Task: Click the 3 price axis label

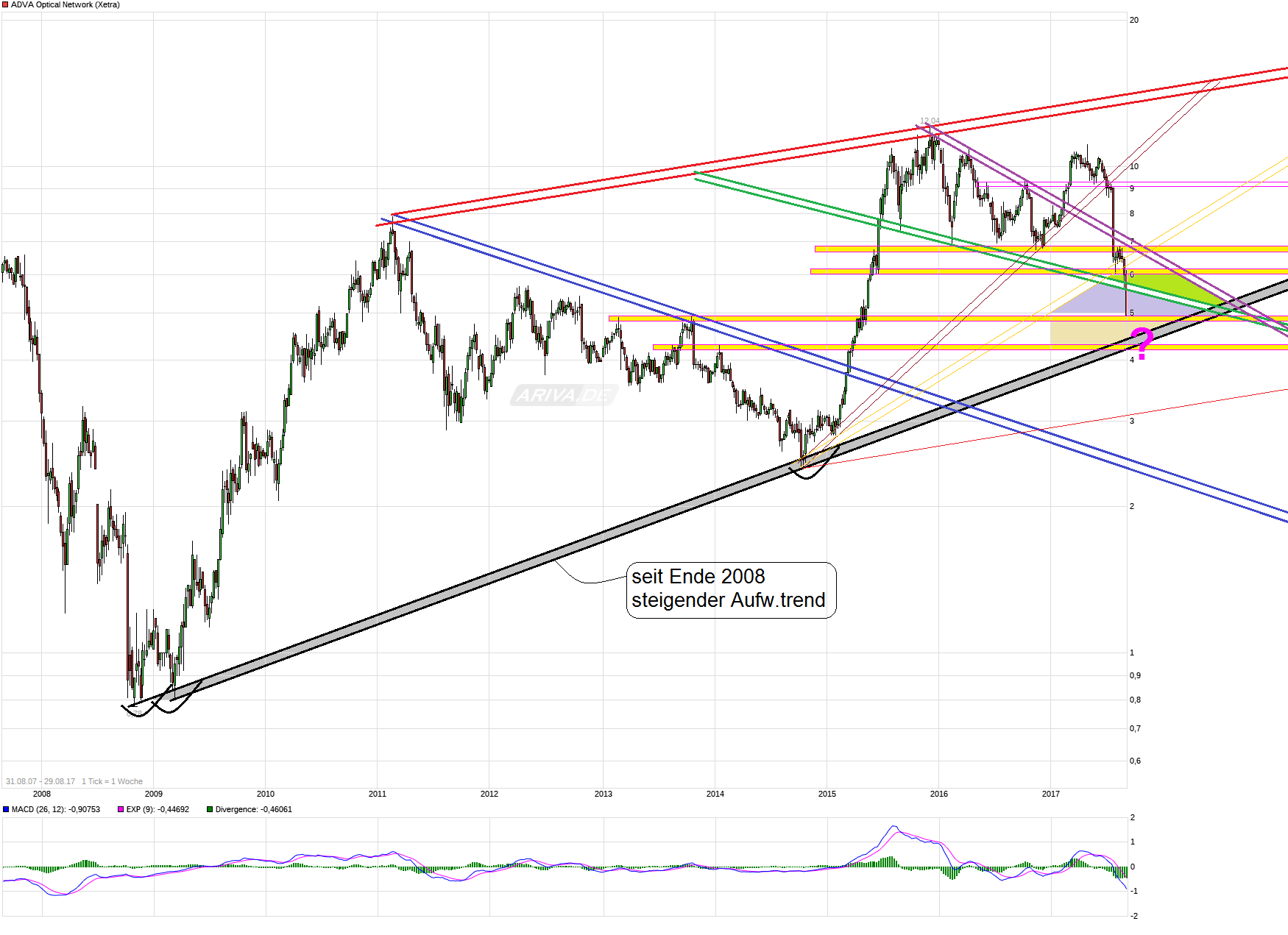Action: (1132, 421)
